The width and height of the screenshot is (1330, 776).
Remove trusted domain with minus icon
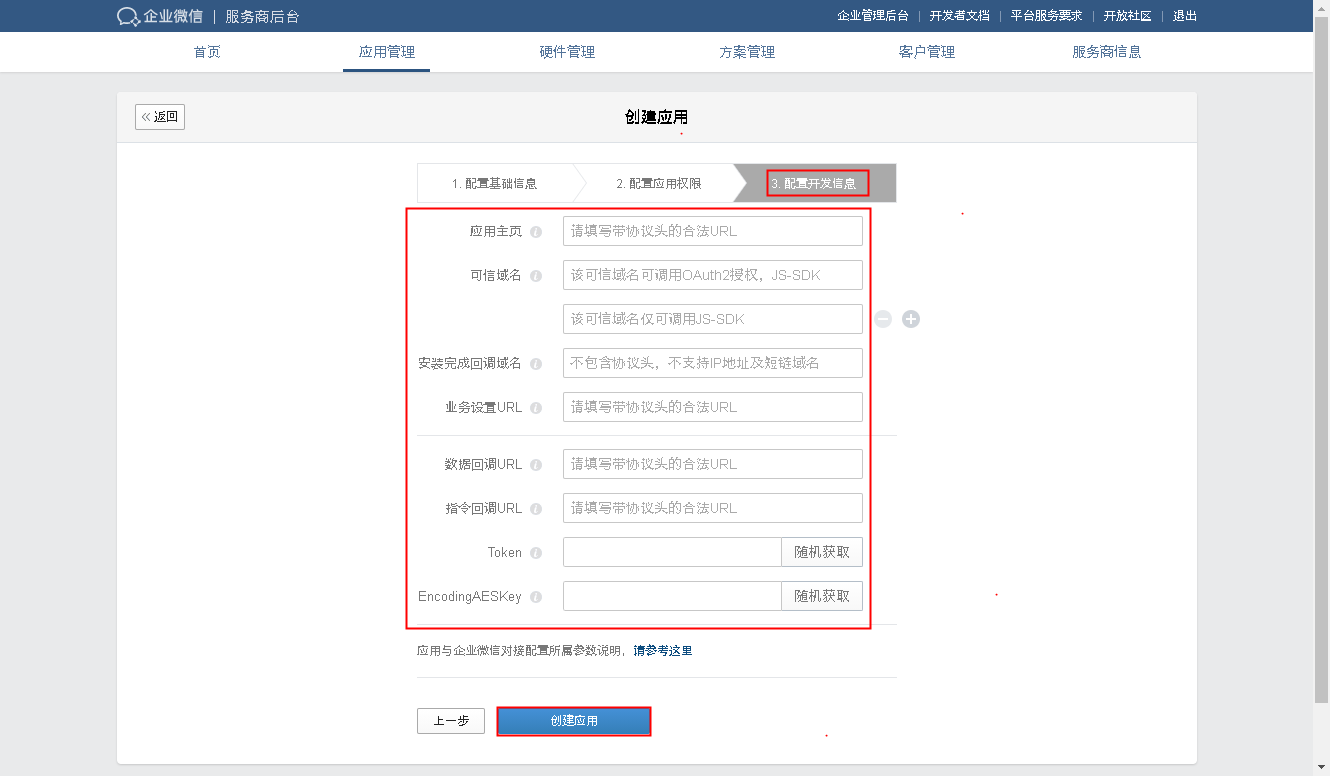tap(883, 319)
